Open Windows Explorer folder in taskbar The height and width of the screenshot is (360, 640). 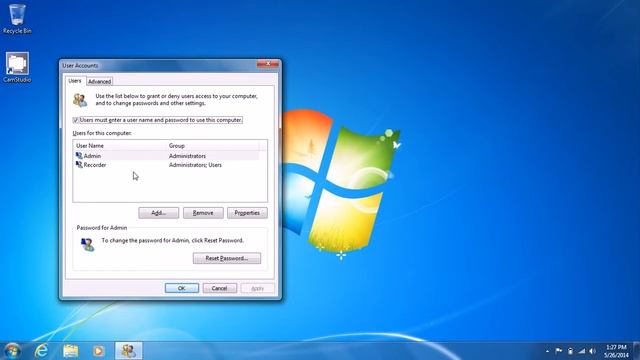(71, 351)
